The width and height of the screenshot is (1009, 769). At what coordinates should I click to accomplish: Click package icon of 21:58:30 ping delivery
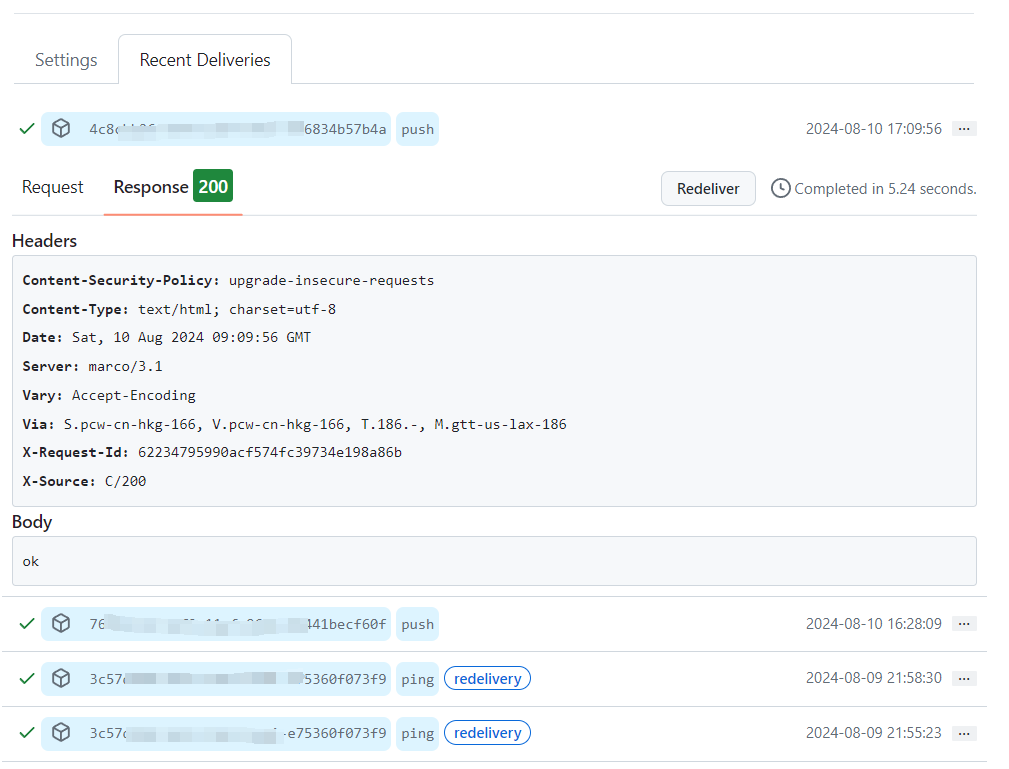pos(61,679)
